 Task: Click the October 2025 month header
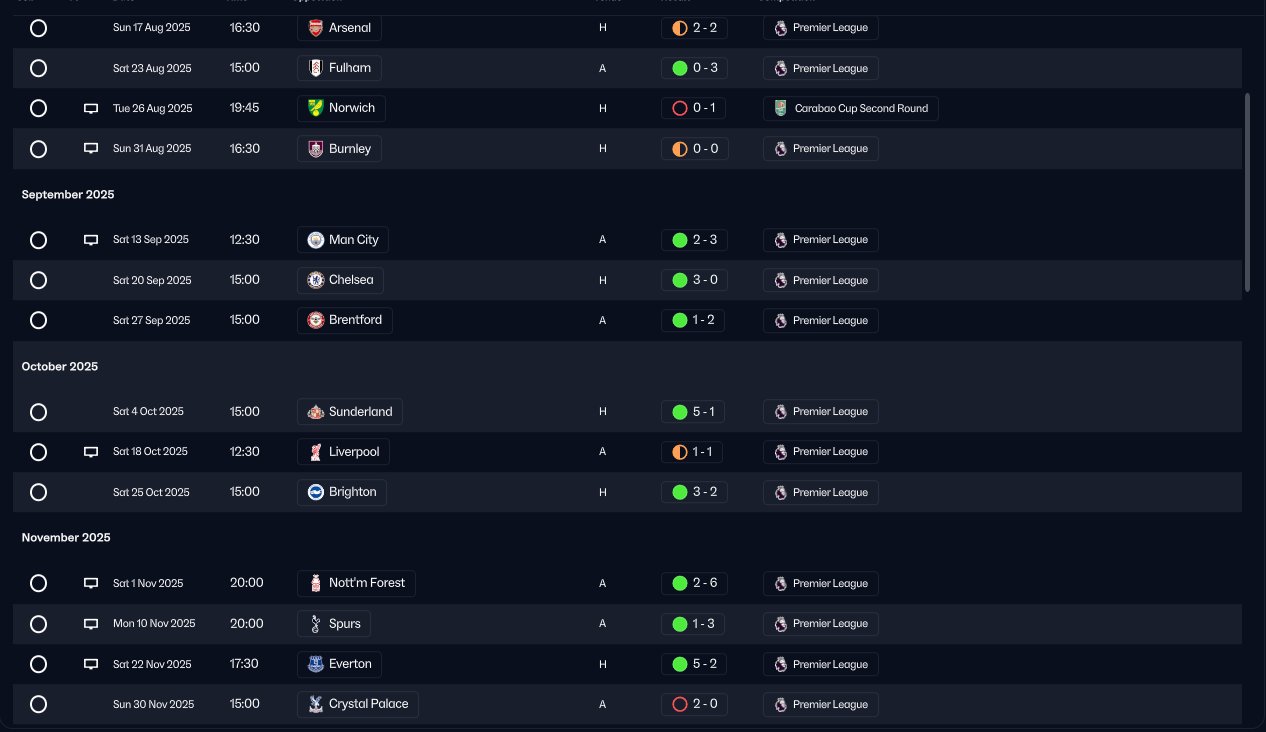[x=60, y=367]
